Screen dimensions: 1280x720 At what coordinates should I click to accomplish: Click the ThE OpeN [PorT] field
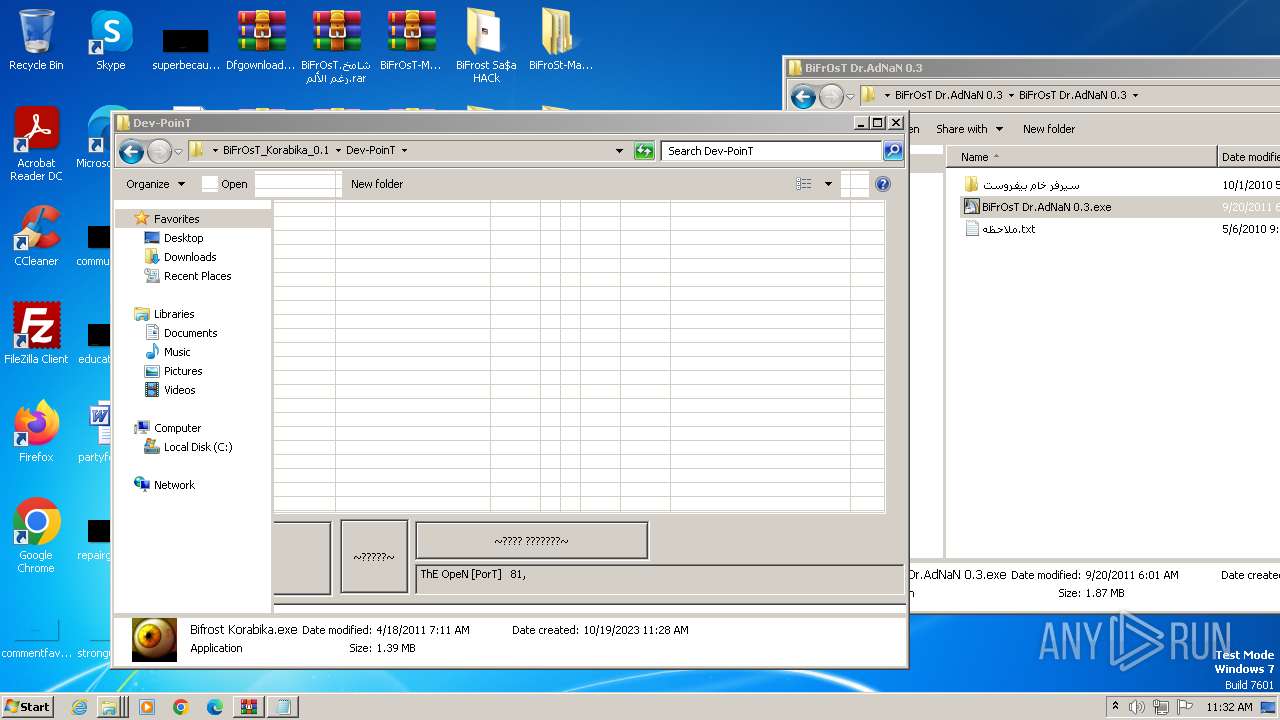(660, 578)
